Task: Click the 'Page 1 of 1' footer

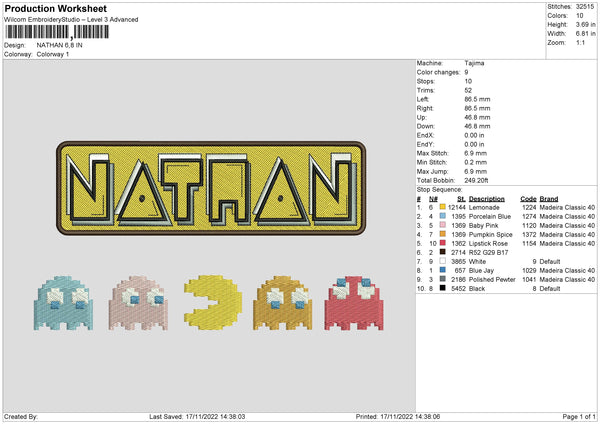Action: click(x=579, y=416)
